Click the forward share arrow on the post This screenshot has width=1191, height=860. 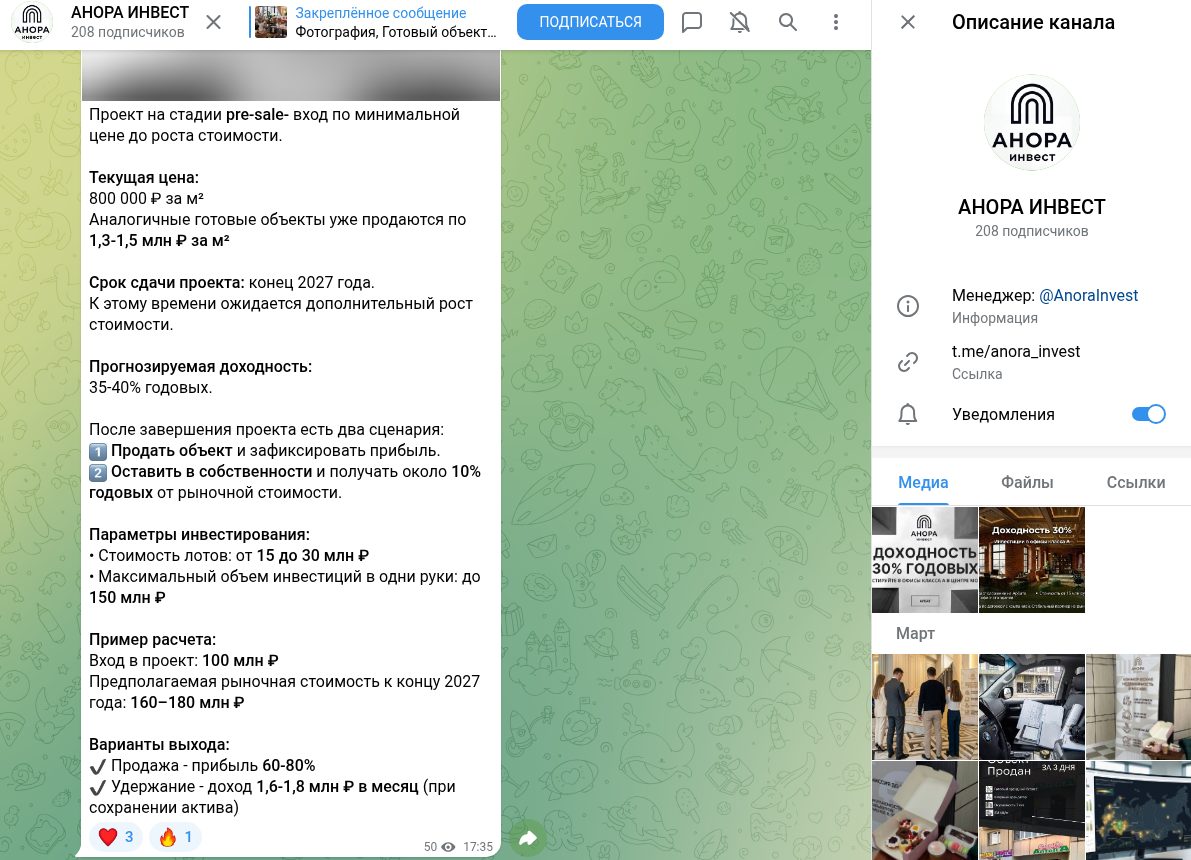[529, 838]
